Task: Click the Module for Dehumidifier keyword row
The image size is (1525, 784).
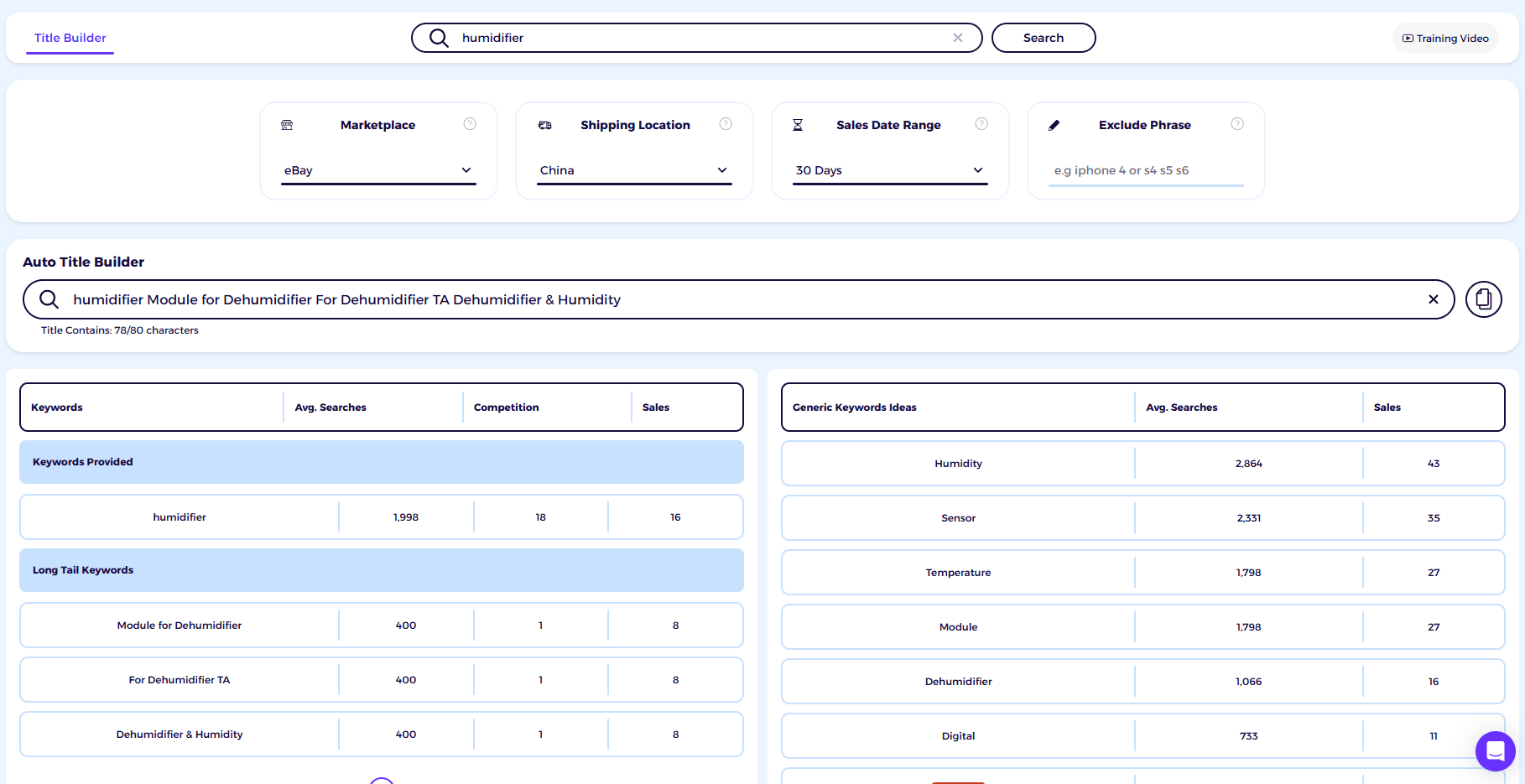Action: (x=179, y=625)
